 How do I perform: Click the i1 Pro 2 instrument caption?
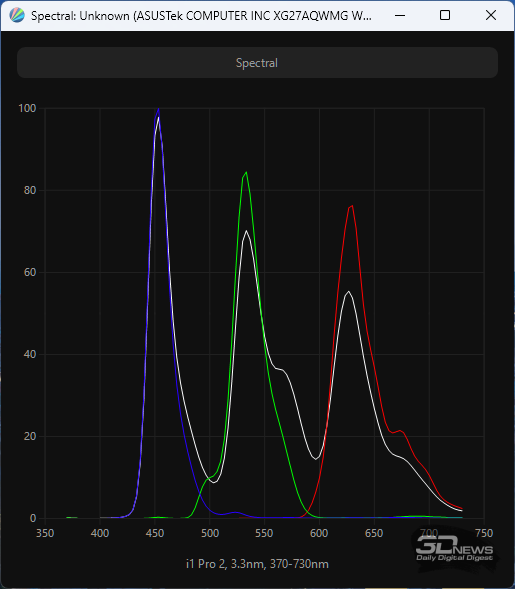coord(257,564)
